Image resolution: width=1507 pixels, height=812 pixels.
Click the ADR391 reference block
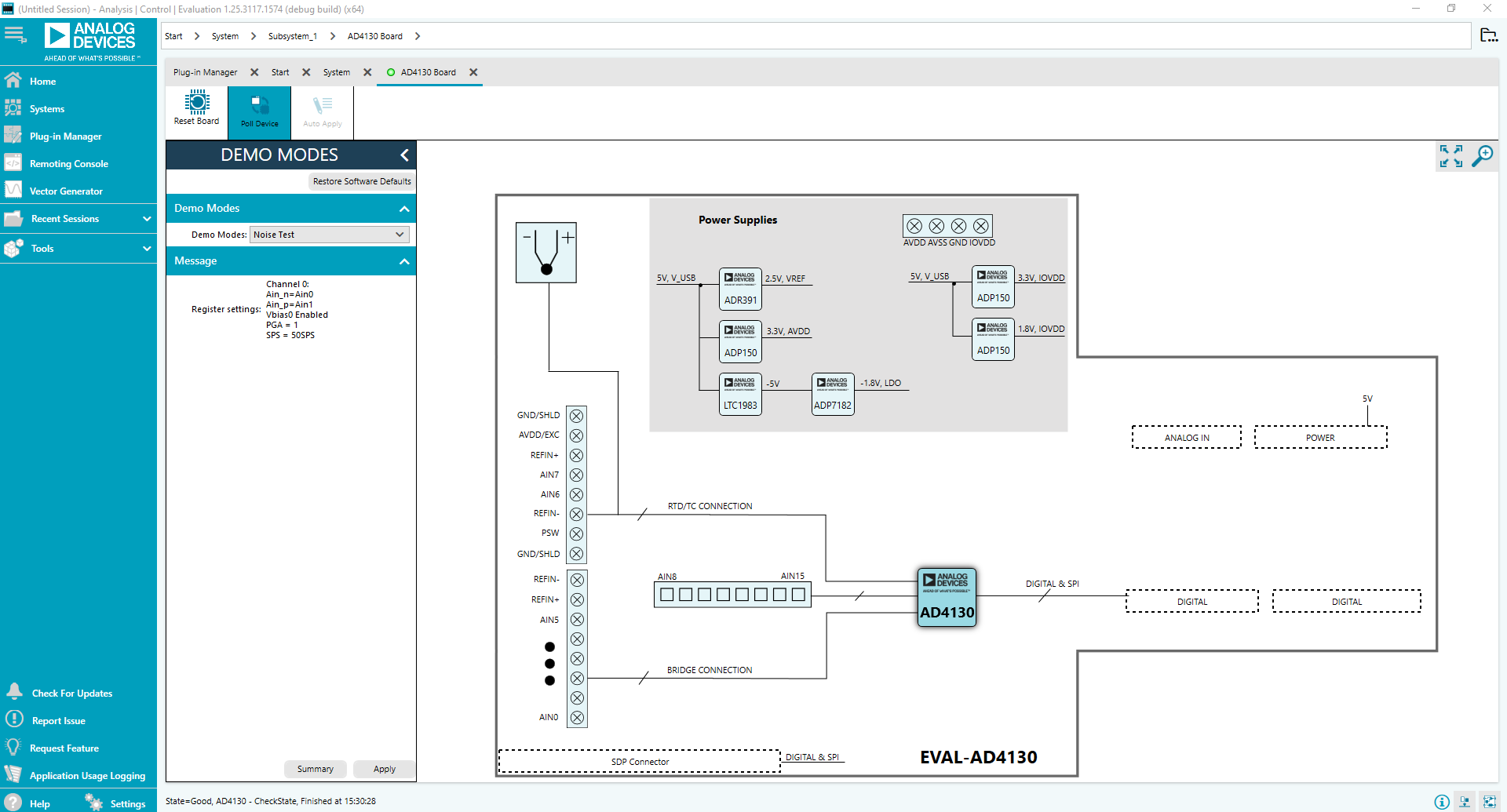click(740, 289)
